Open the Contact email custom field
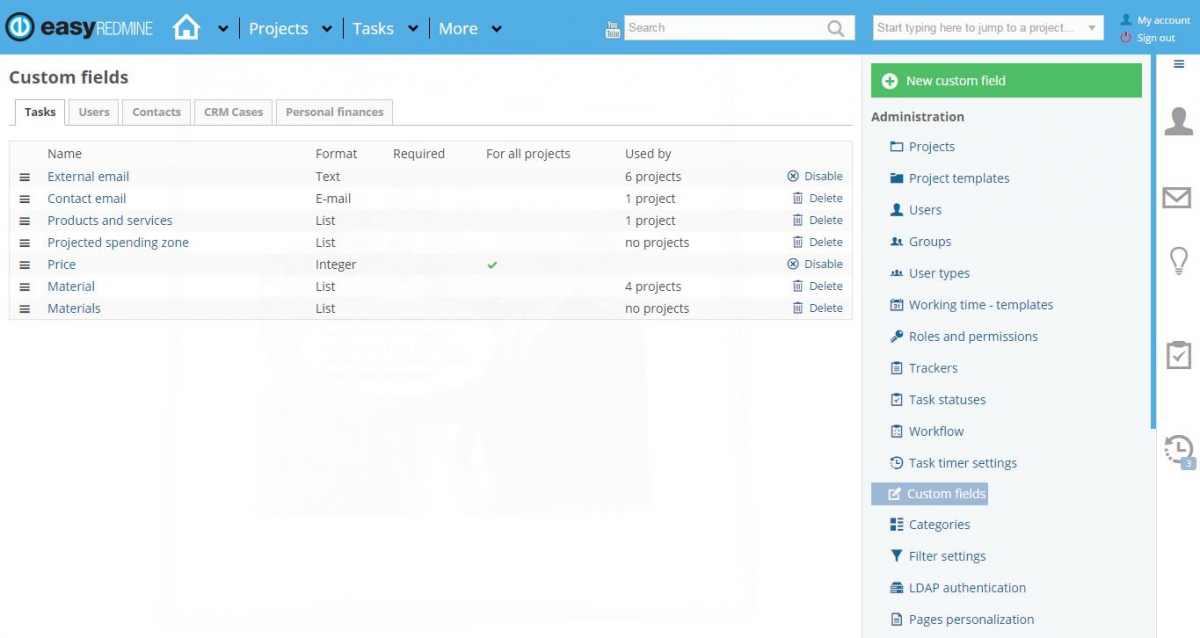 pyautogui.click(x=86, y=198)
